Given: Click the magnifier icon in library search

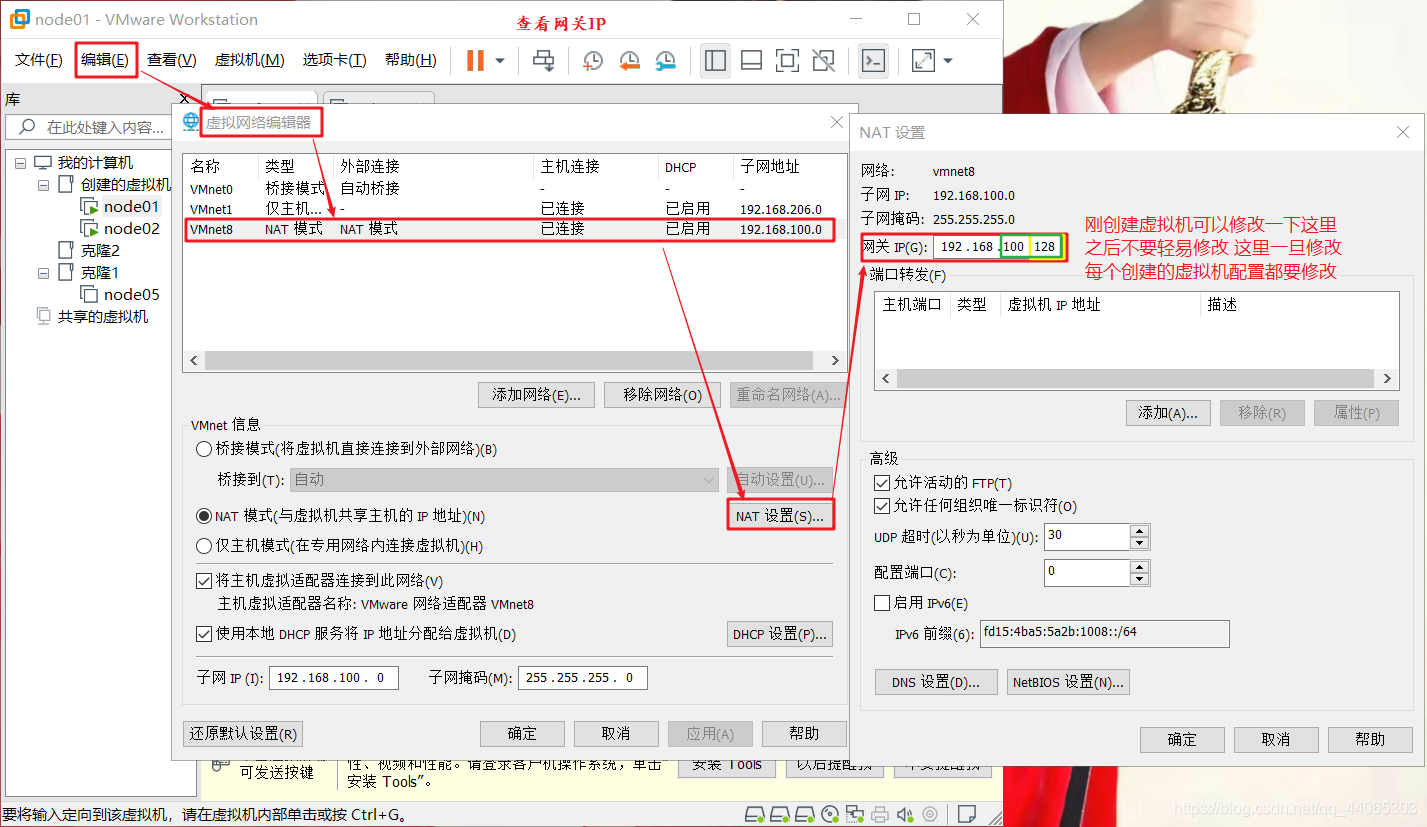Looking at the screenshot, I should pyautogui.click(x=27, y=127).
